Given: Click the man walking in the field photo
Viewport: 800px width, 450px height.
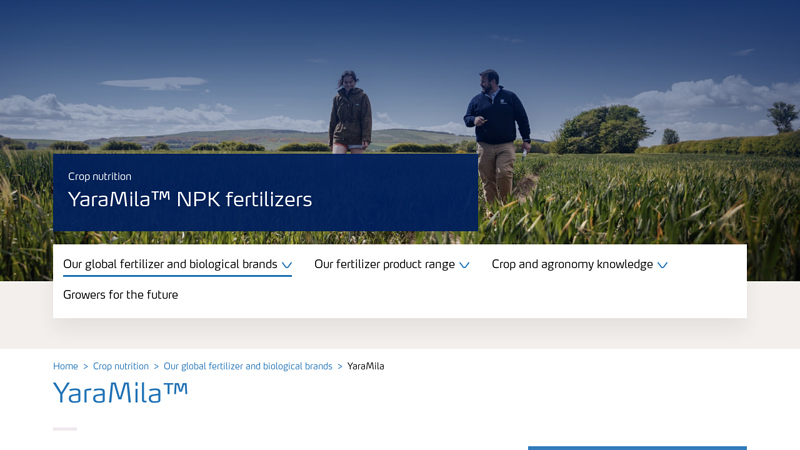Looking at the screenshot, I should [497, 125].
